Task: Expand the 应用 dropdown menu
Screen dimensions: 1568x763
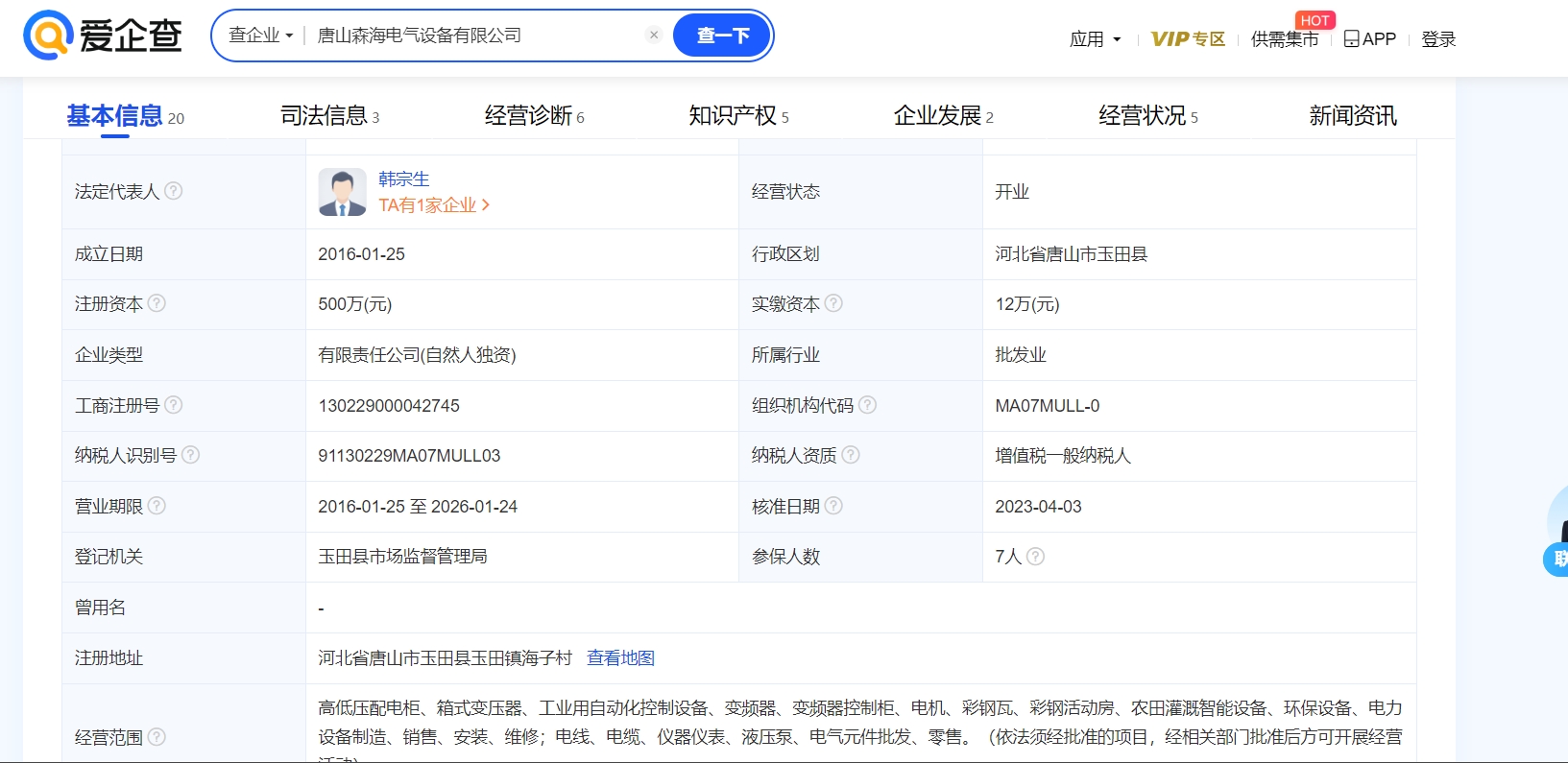Action: [1095, 39]
